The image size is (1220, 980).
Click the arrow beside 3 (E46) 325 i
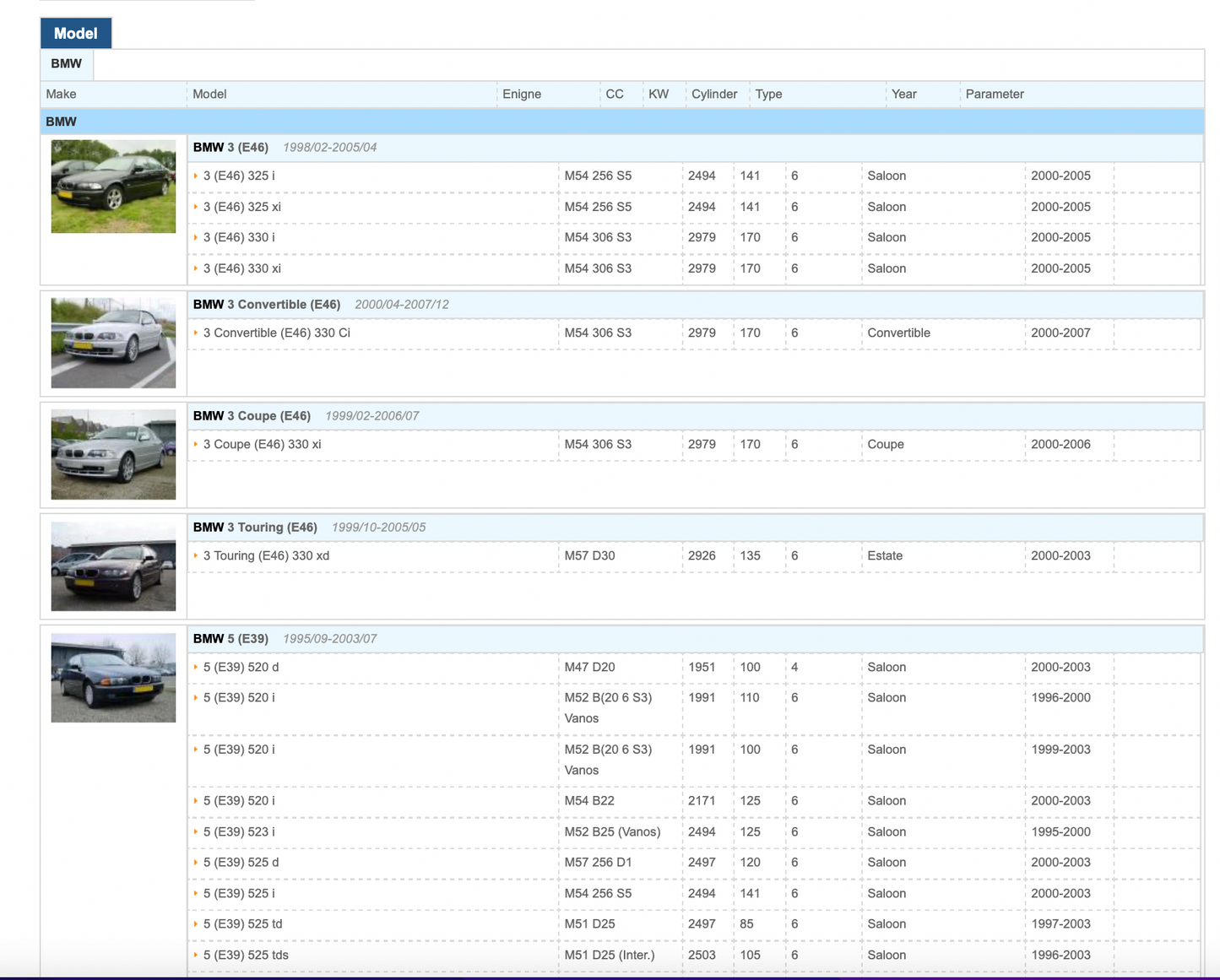(196, 176)
